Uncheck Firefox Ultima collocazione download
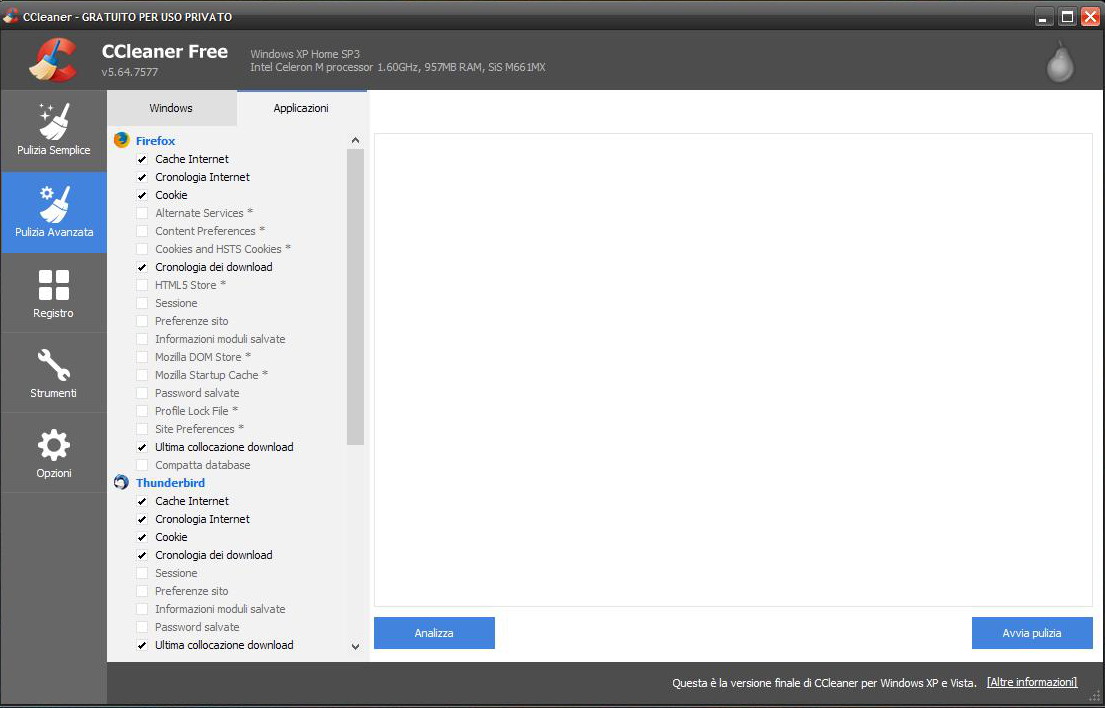 coord(142,447)
